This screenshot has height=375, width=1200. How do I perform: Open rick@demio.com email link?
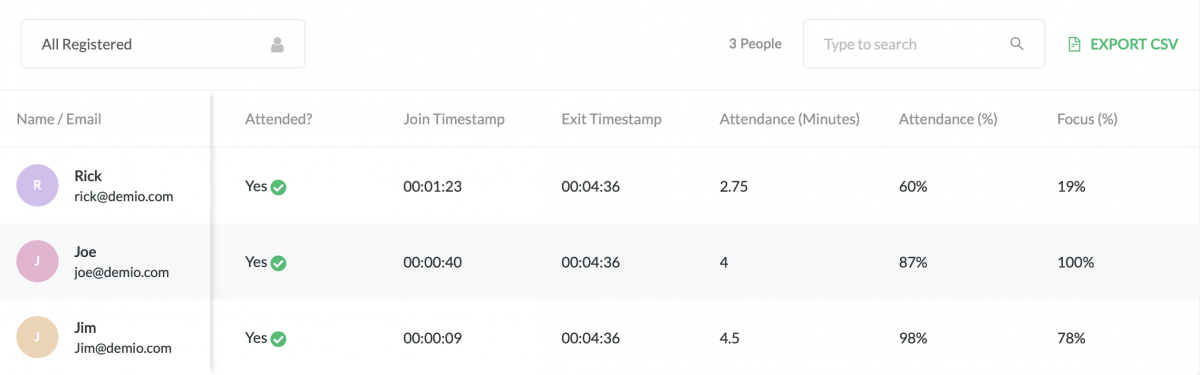pyautogui.click(x=124, y=197)
